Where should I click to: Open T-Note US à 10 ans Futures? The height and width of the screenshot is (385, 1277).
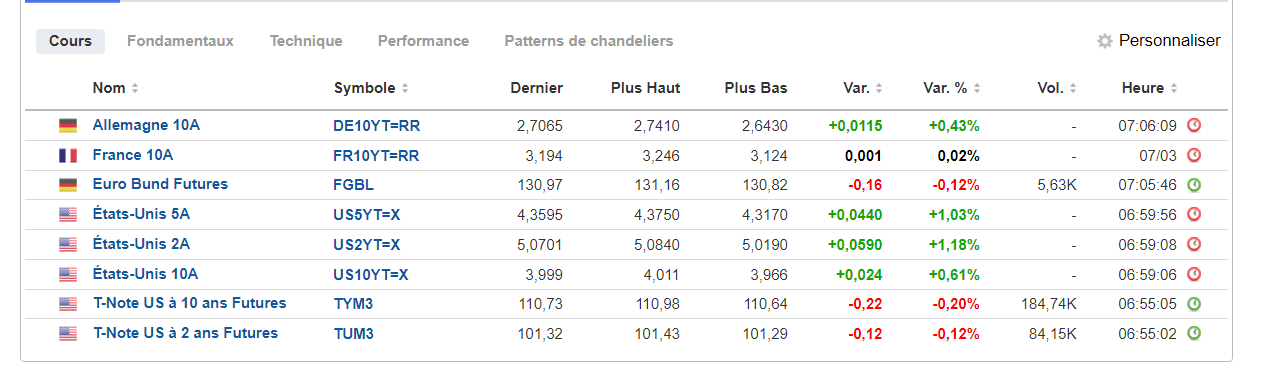190,303
